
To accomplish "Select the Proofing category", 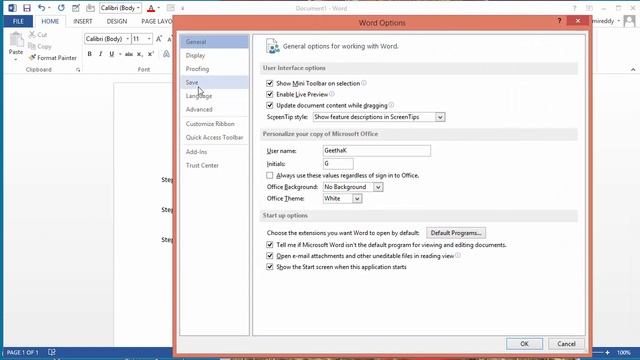I will [214, 69].
